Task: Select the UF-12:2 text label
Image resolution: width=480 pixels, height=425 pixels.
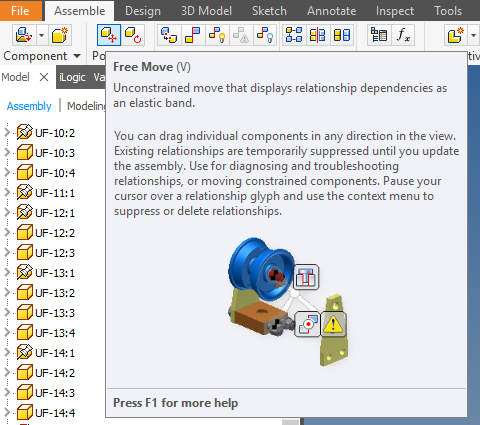Action: [x=55, y=233]
